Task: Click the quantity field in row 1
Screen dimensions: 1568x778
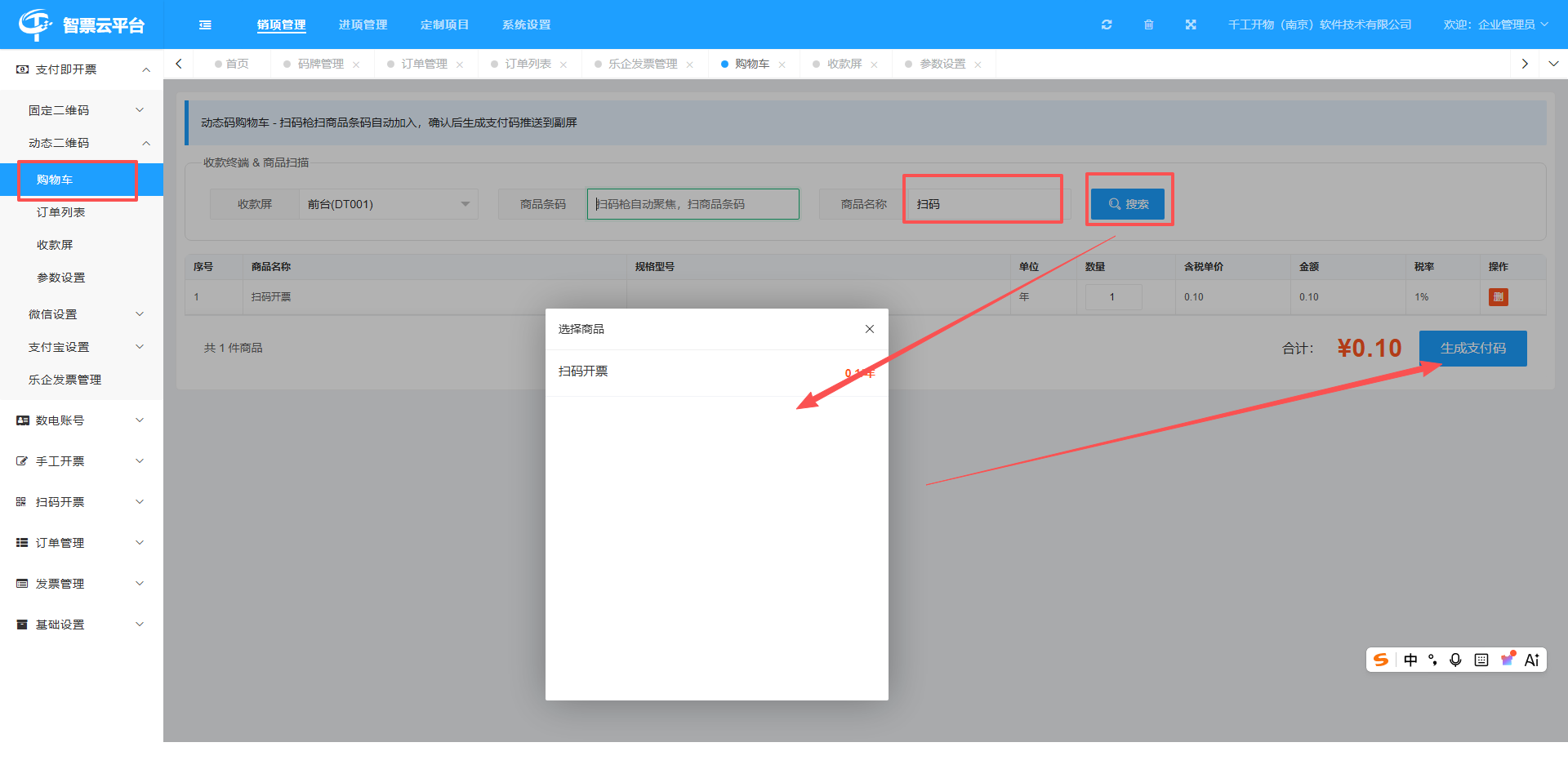Action: click(1113, 297)
